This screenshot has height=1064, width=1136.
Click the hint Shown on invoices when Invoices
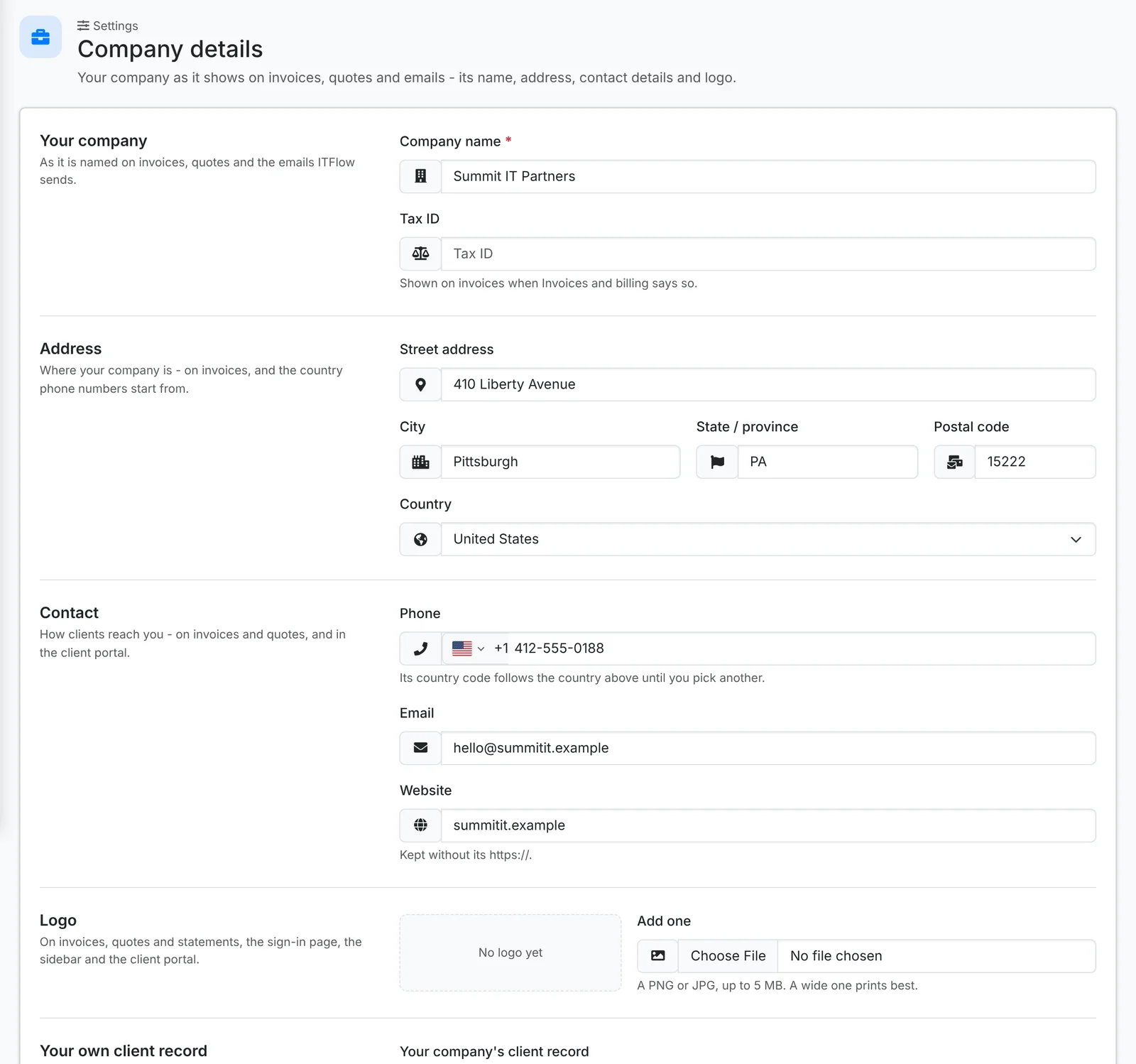tap(548, 283)
